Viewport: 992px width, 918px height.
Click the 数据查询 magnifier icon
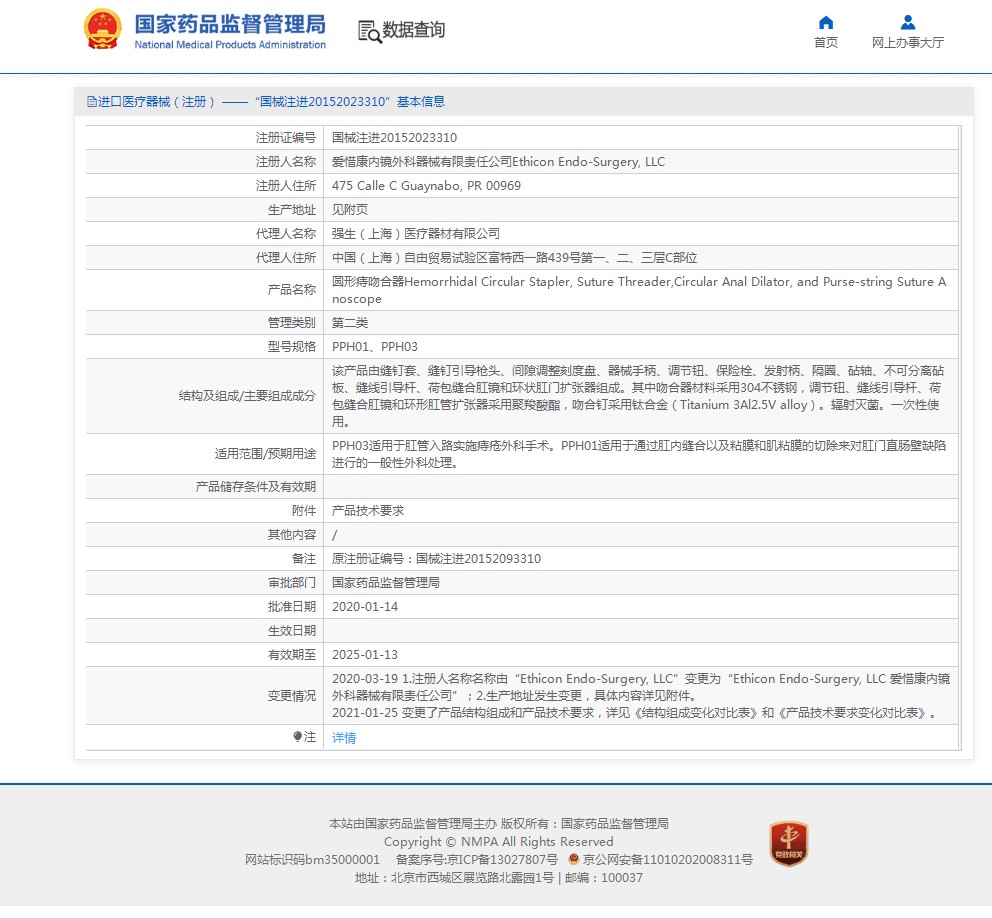(x=369, y=32)
